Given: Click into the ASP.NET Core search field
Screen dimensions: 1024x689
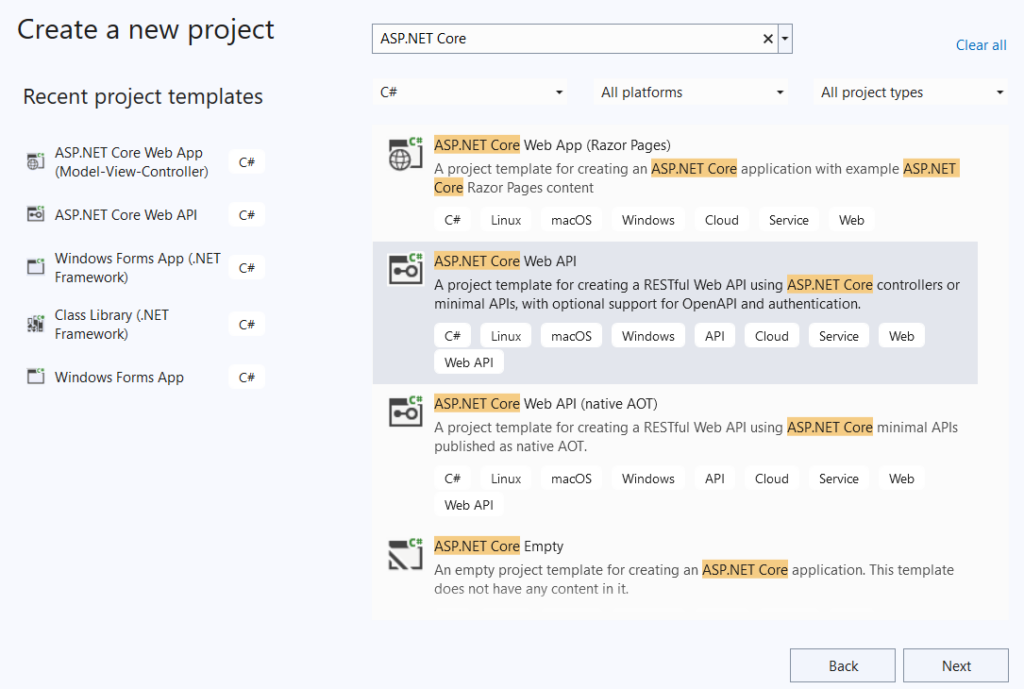Looking at the screenshot, I should tap(566, 39).
